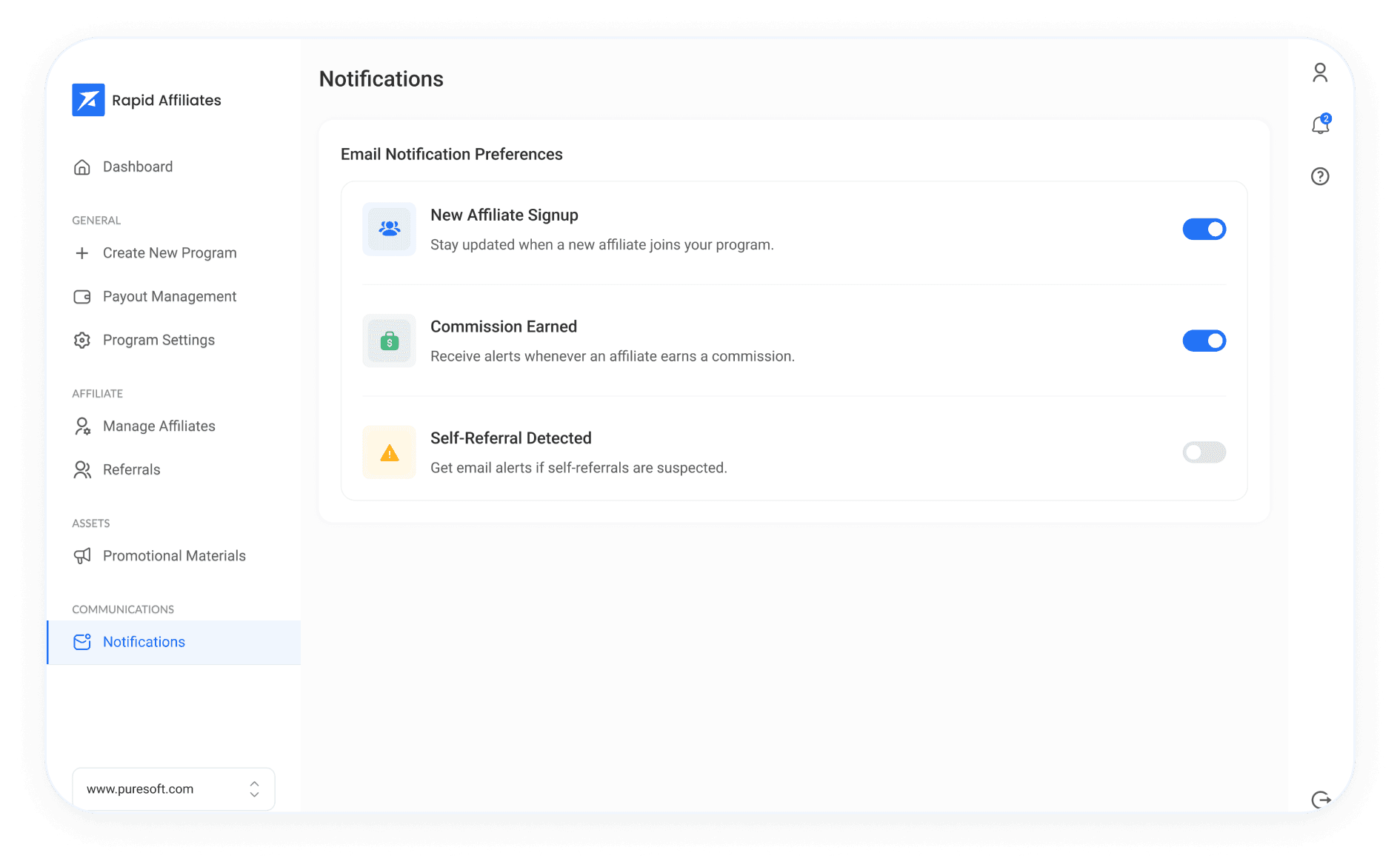Click the ASSETS section label
Viewport: 1400px width, 867px height.
91,523
